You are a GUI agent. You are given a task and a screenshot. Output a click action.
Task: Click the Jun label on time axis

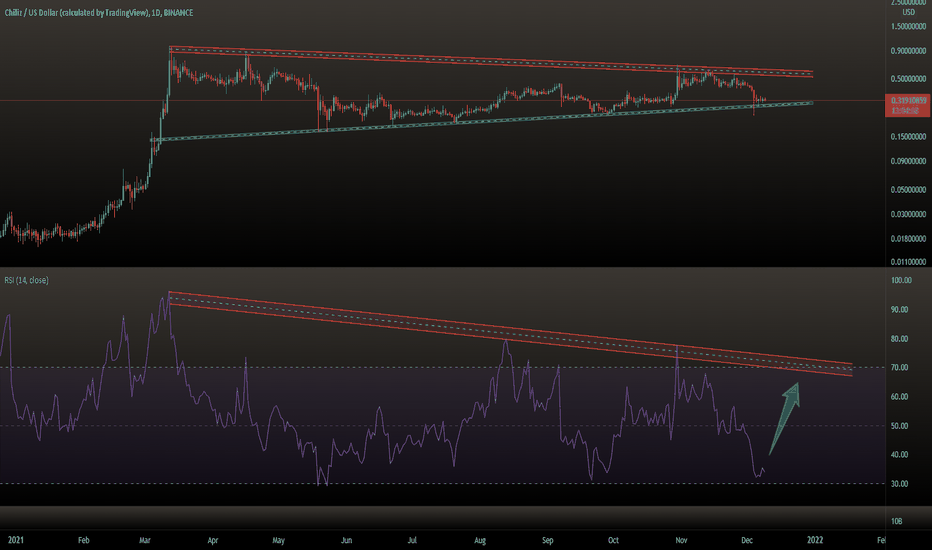pos(347,540)
